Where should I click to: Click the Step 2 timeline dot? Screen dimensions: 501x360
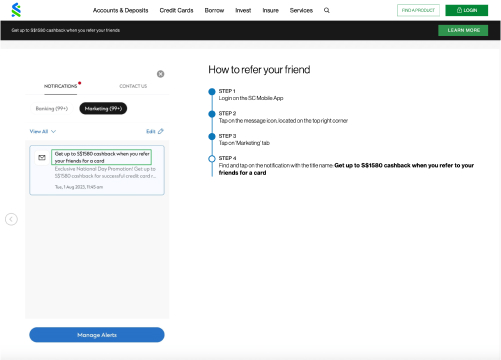[212, 114]
